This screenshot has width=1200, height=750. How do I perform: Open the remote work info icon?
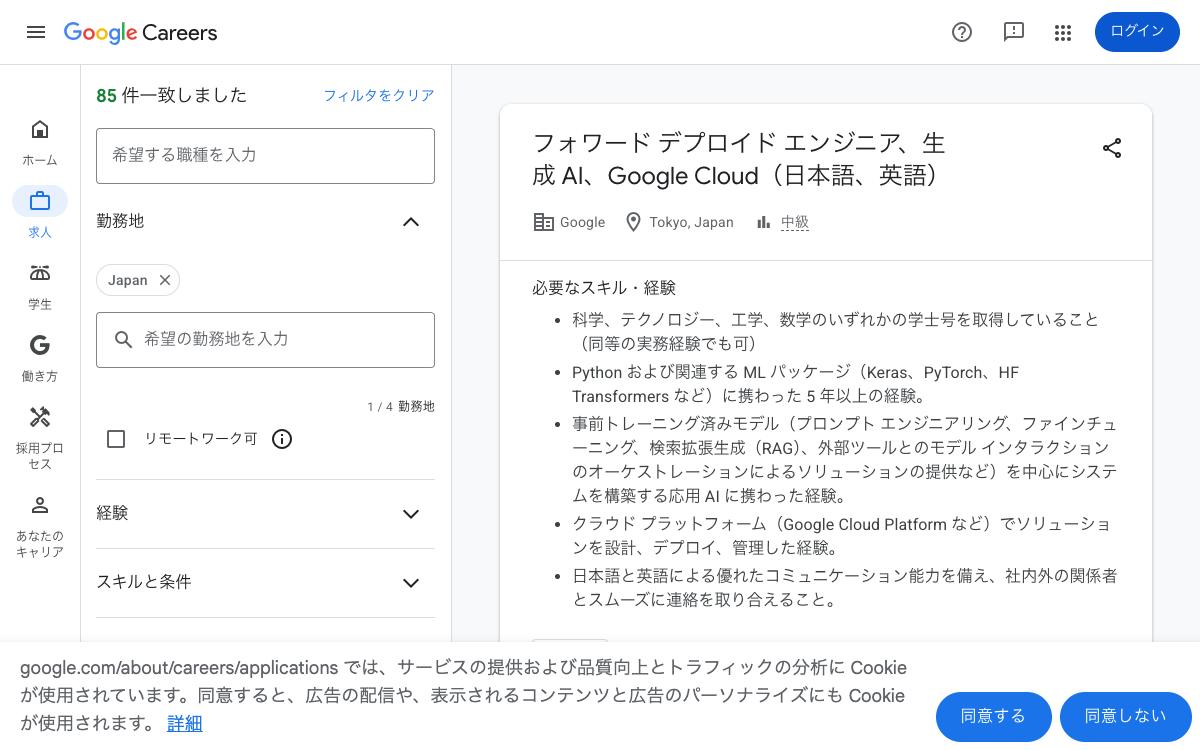click(x=282, y=439)
